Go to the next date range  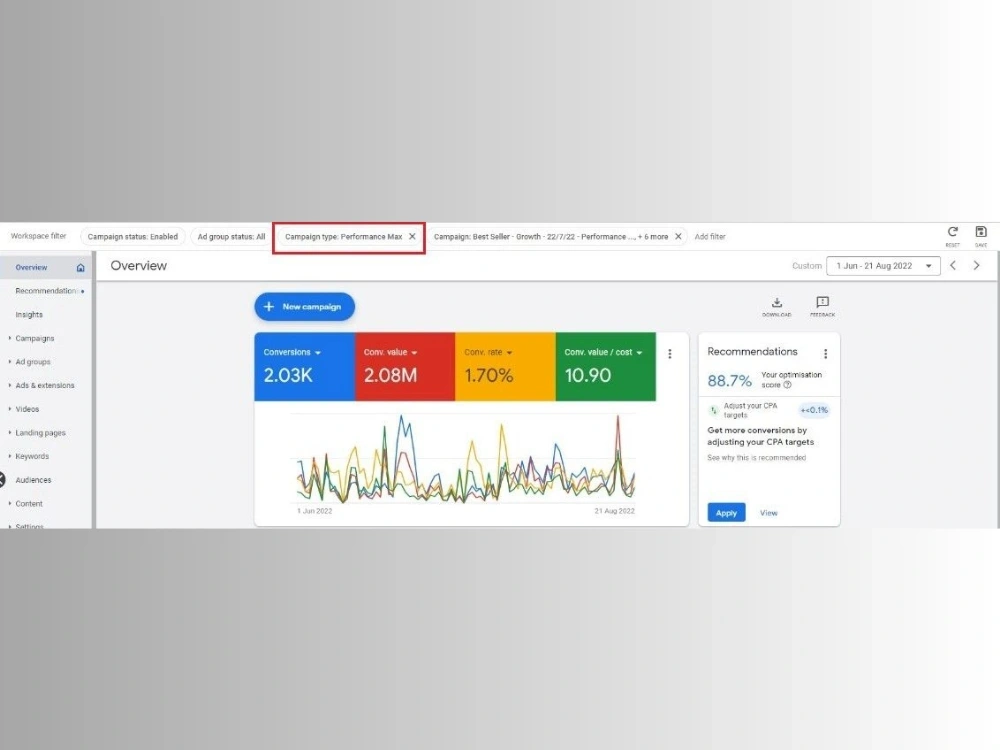(x=976, y=265)
